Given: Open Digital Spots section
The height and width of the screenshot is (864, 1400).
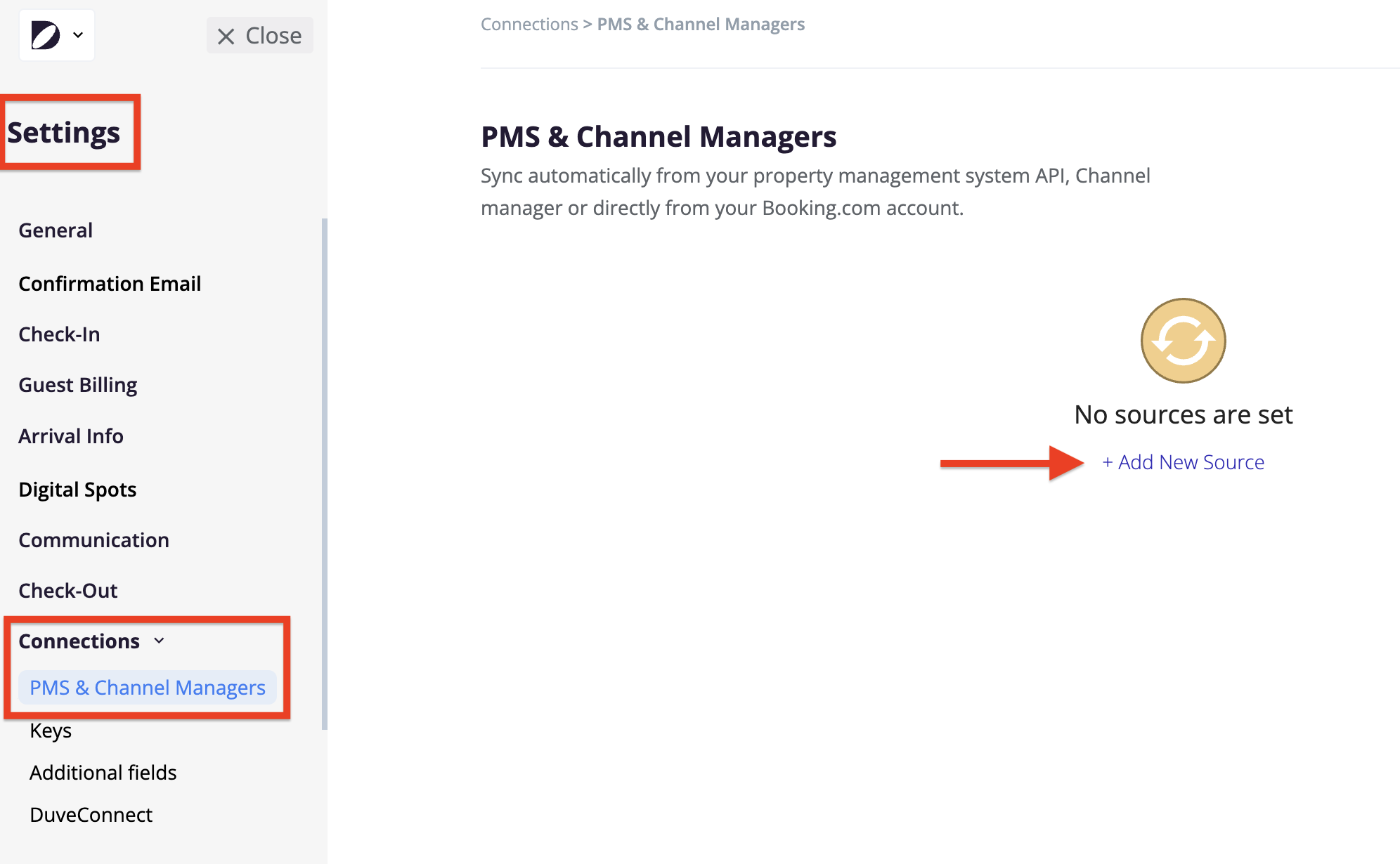Looking at the screenshot, I should point(77,490).
